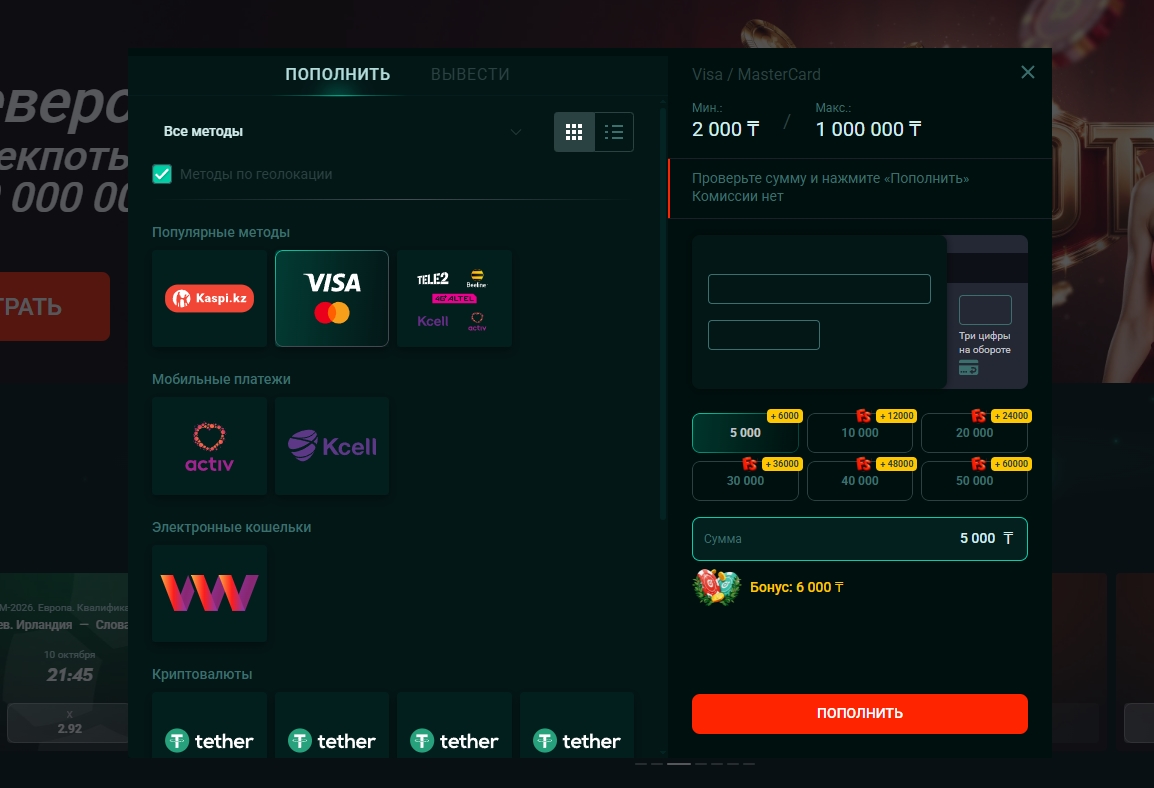Open the ВЫВЕСТИ tab

click(x=470, y=74)
